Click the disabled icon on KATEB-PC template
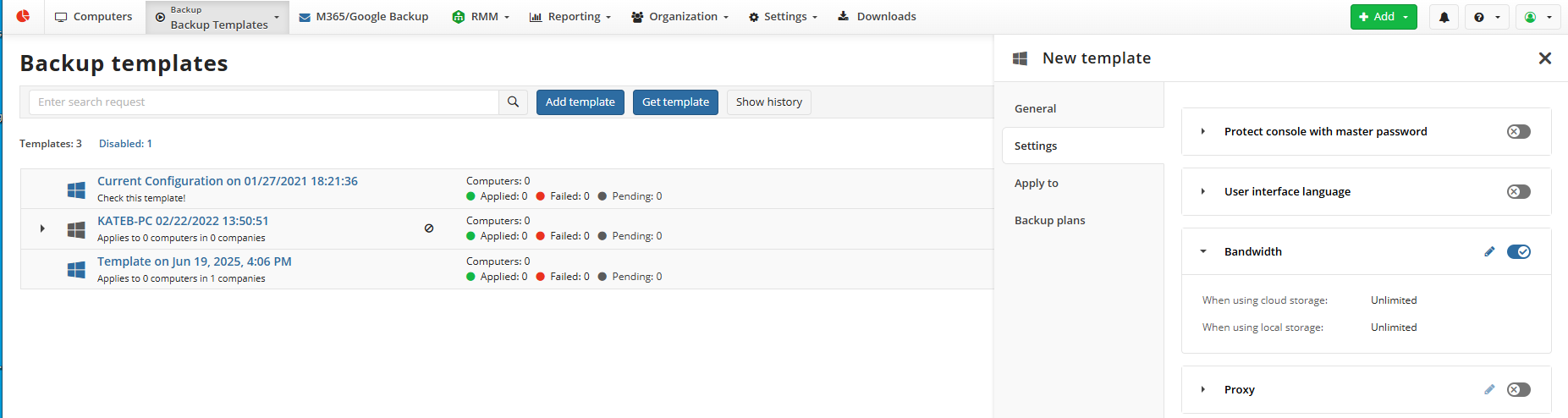1568x418 pixels. point(429,228)
